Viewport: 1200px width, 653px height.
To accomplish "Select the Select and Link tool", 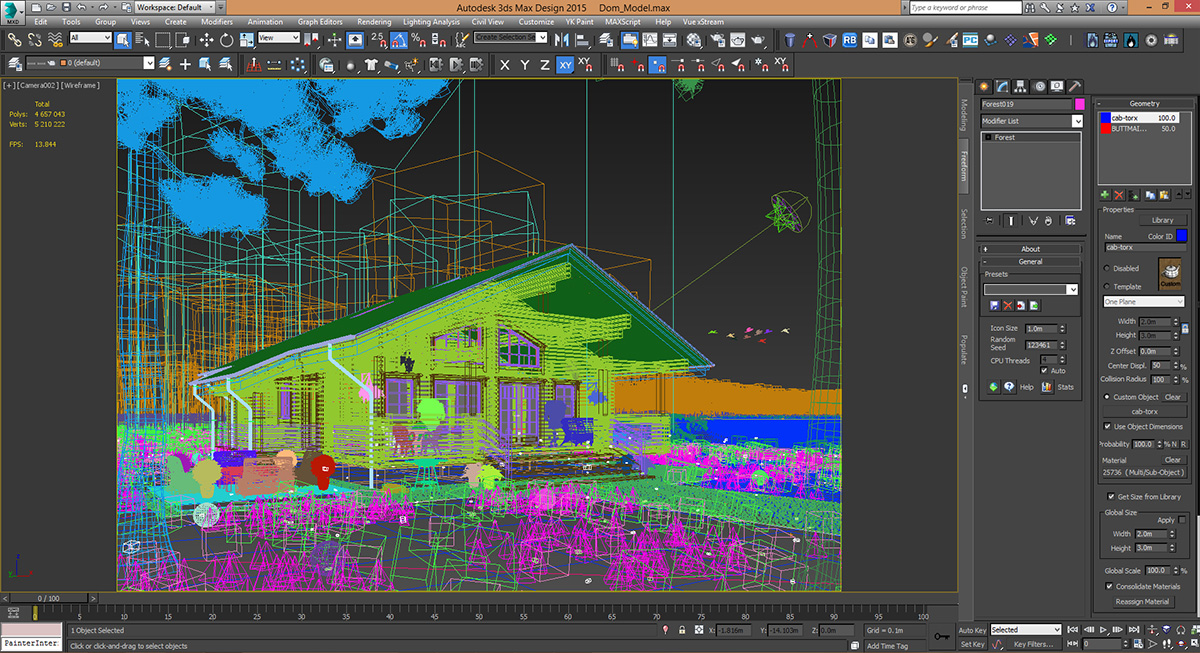I will 14,40.
